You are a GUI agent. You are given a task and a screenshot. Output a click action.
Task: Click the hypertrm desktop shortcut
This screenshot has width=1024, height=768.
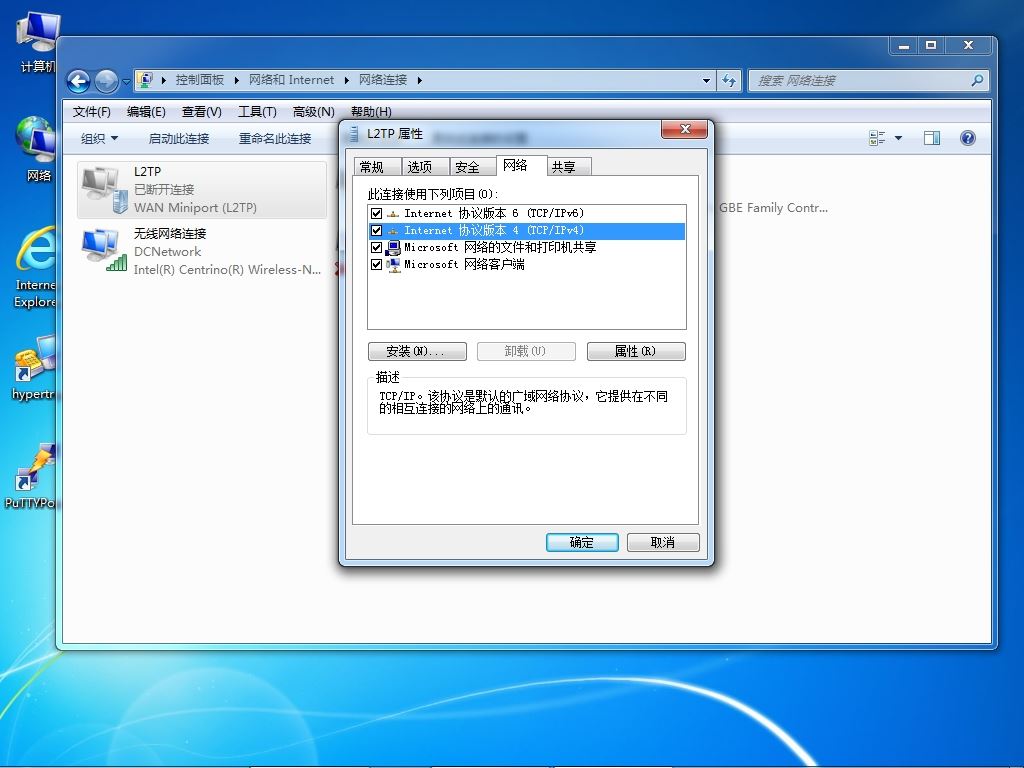(x=35, y=368)
